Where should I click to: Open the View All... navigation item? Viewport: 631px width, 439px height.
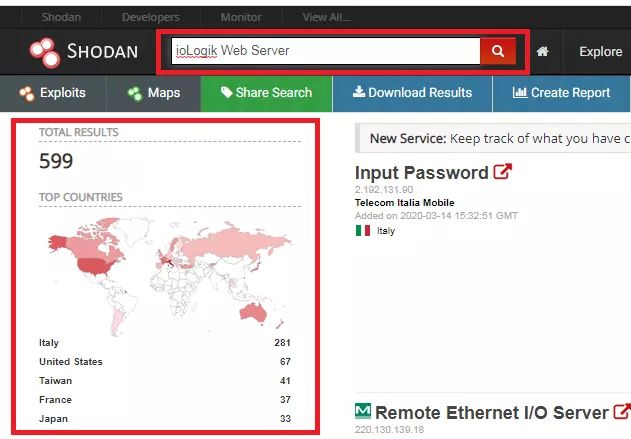(x=327, y=17)
